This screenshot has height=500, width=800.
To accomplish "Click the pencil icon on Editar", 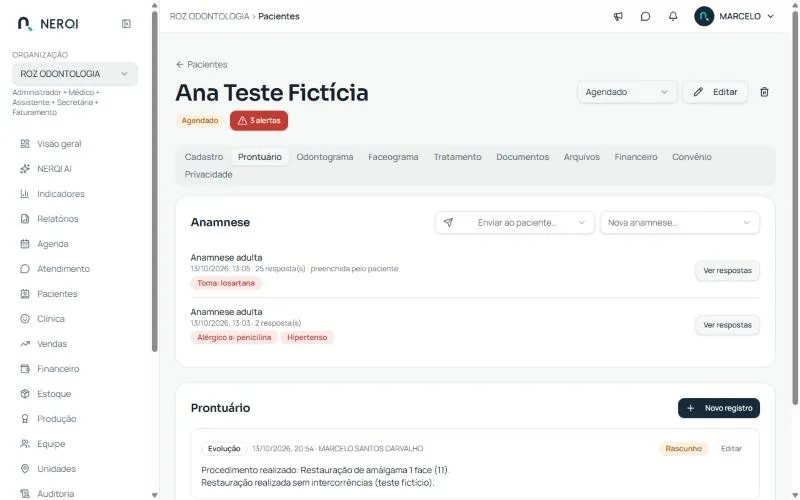I will 698,92.
